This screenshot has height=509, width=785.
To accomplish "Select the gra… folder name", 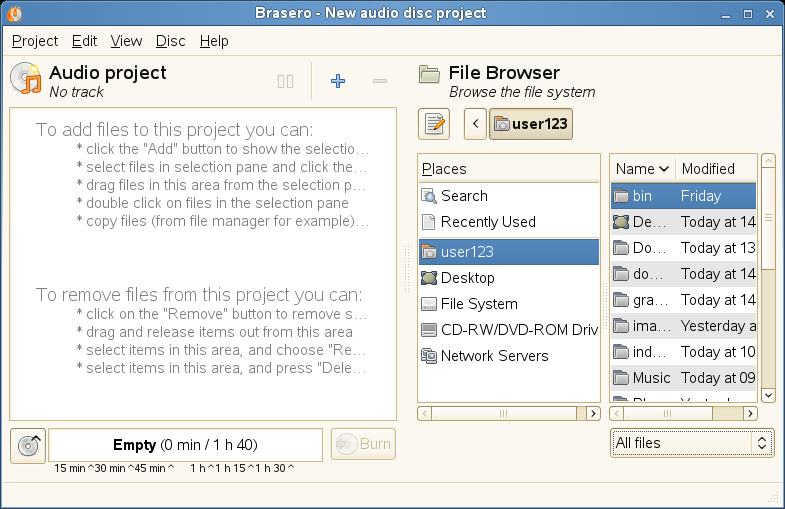I will coord(650,300).
